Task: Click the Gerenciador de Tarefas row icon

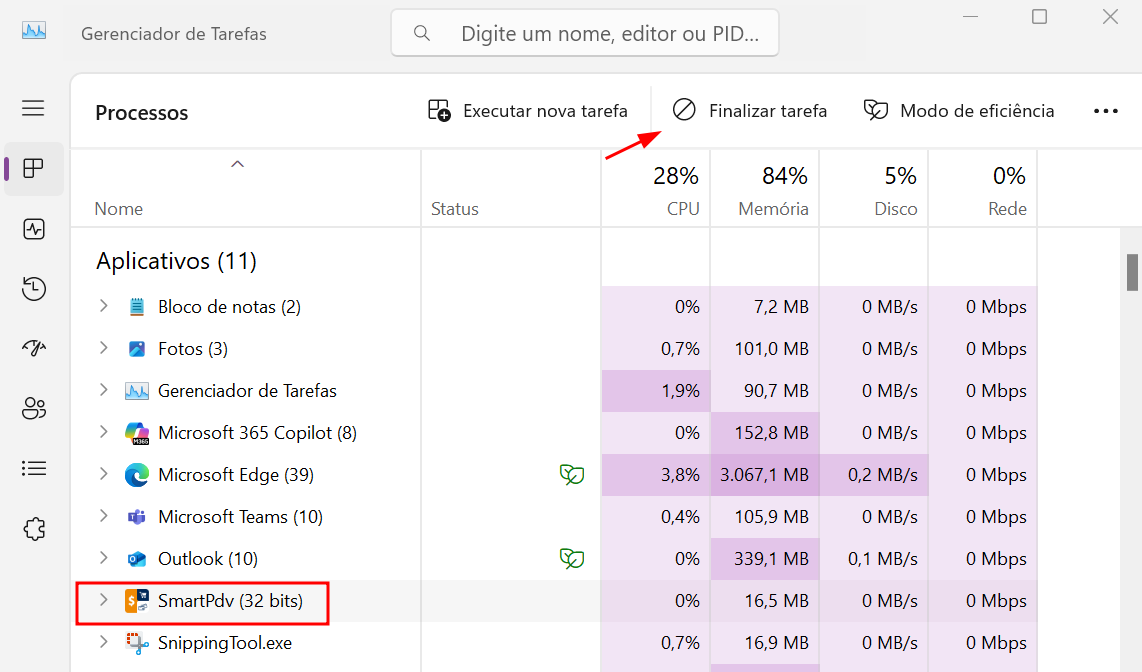Action: click(137, 391)
